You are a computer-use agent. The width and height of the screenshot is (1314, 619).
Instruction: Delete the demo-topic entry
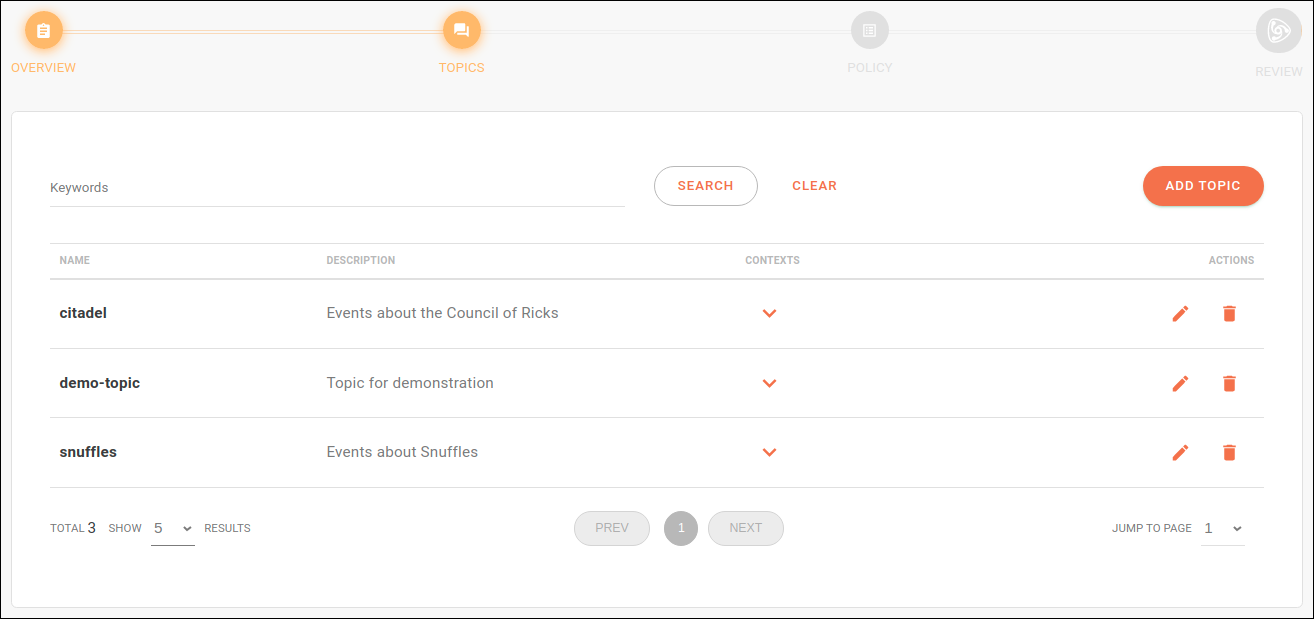point(1229,383)
